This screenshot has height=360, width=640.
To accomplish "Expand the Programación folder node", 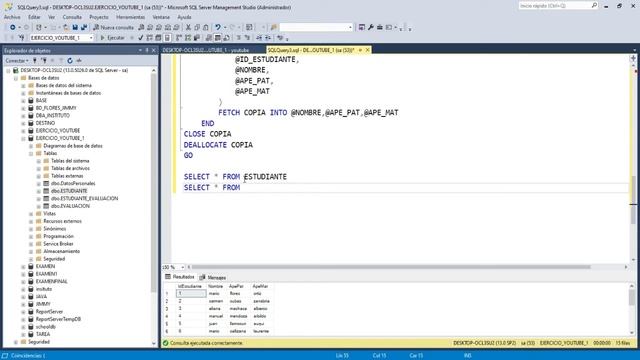I will [x=31, y=236].
